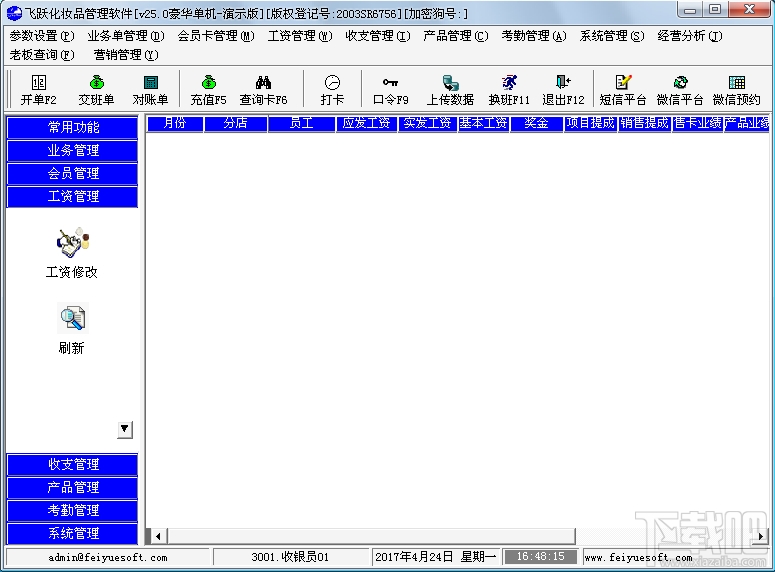The image size is (775, 572).
Task: Click the 实发工资 column header
Action: tap(428, 123)
